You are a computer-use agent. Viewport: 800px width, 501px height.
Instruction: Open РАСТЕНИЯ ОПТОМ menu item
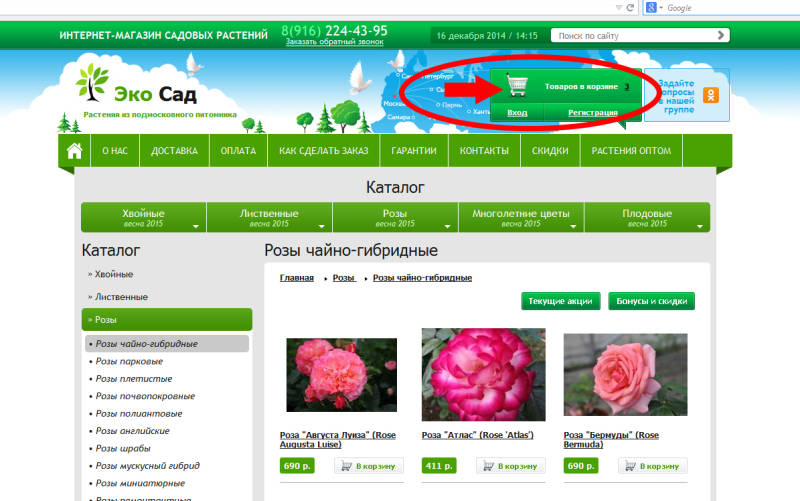[x=631, y=151]
